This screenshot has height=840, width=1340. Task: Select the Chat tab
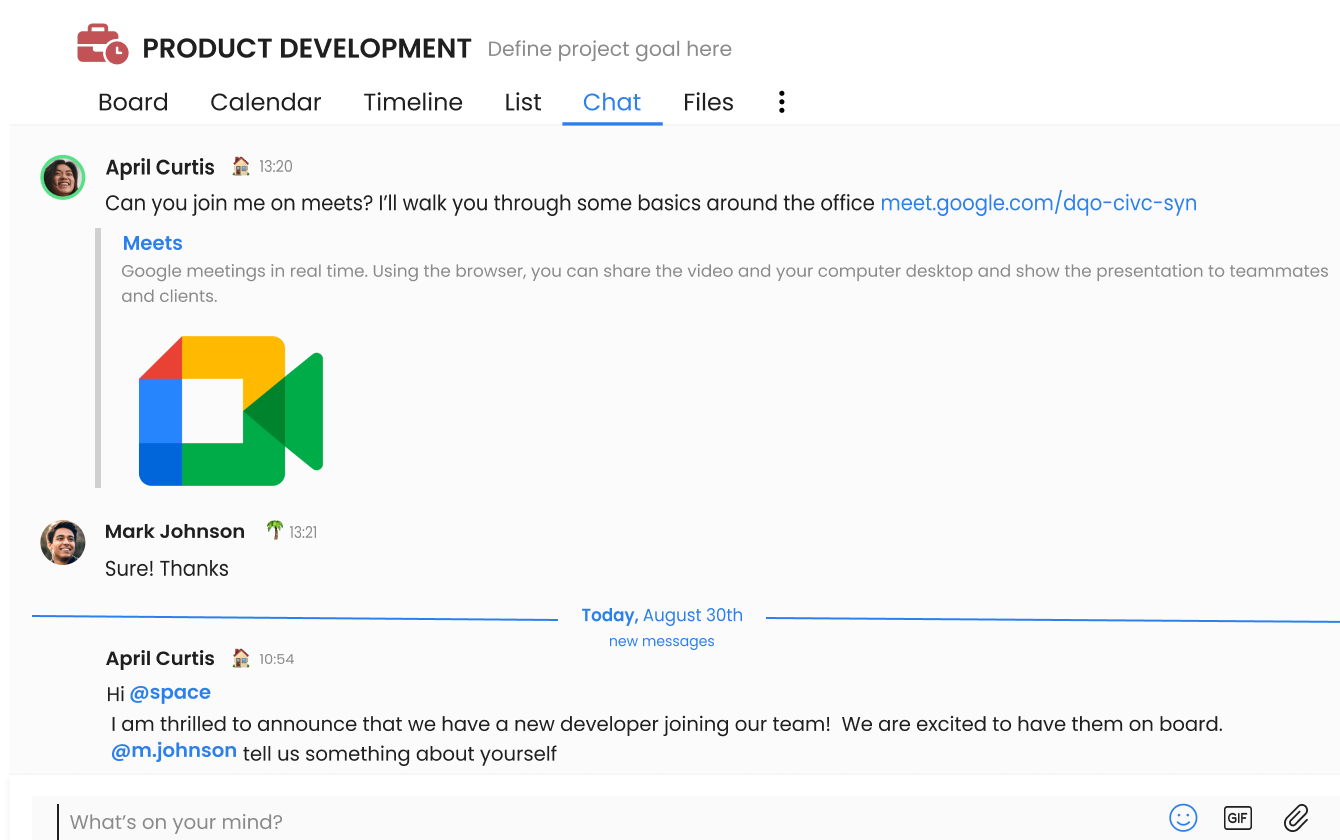point(612,102)
